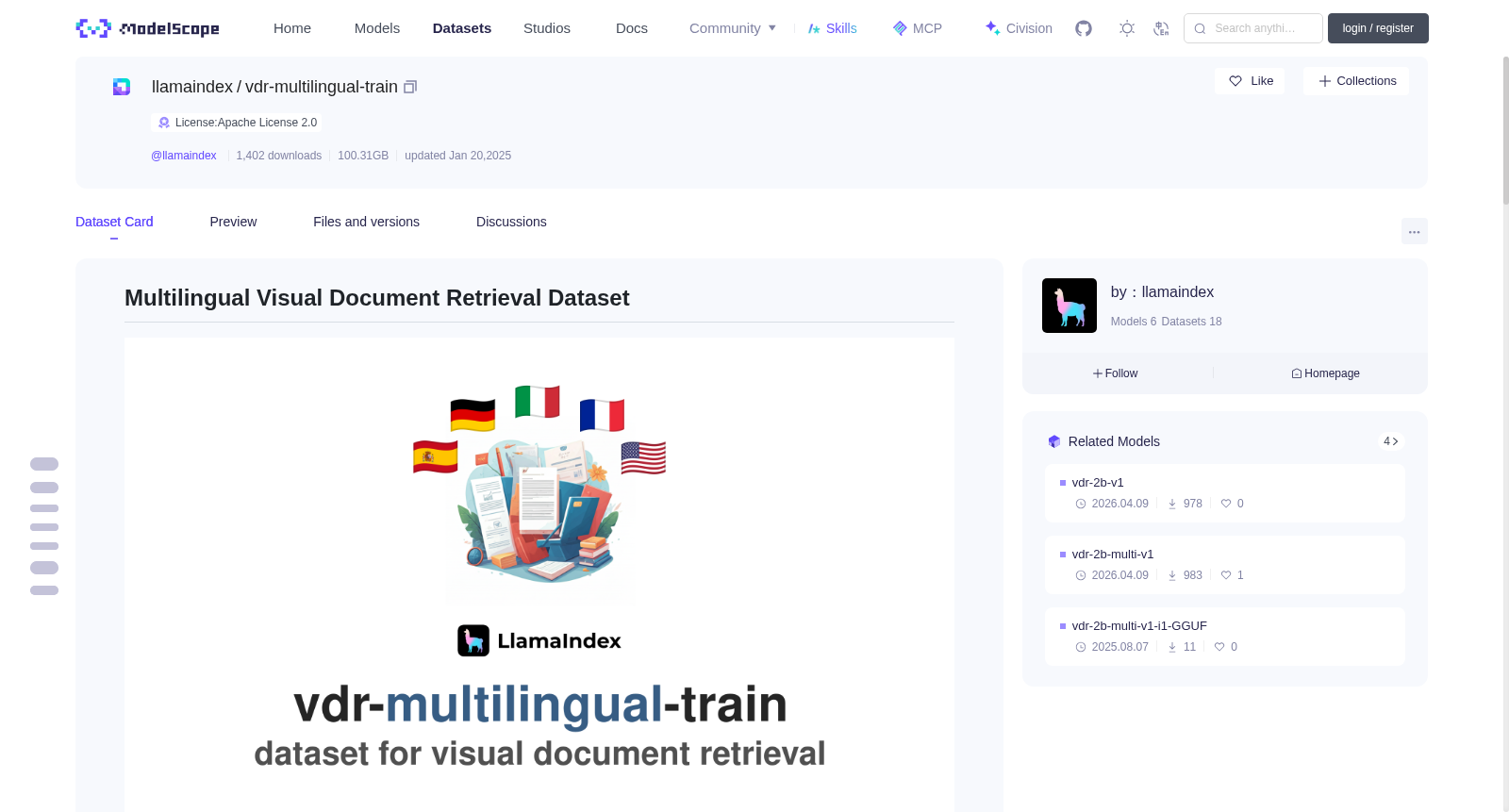Toggle the light/dark theme sun icon
The image size is (1509, 812).
pyautogui.click(x=1127, y=28)
